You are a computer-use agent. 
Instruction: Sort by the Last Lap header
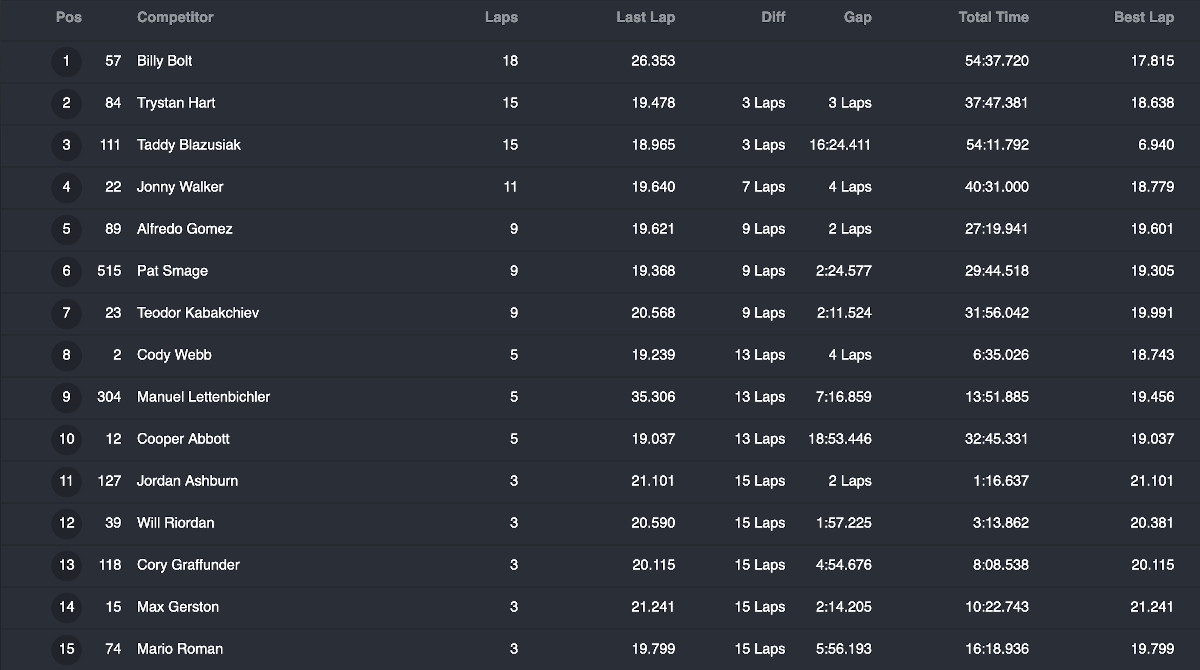tap(645, 17)
